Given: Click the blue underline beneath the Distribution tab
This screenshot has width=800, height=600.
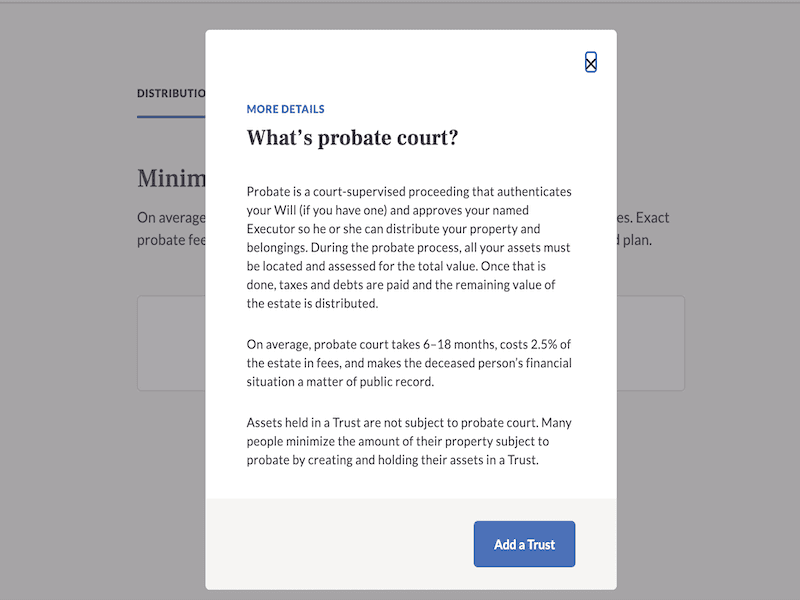Looking at the screenshot, I should [x=171, y=117].
